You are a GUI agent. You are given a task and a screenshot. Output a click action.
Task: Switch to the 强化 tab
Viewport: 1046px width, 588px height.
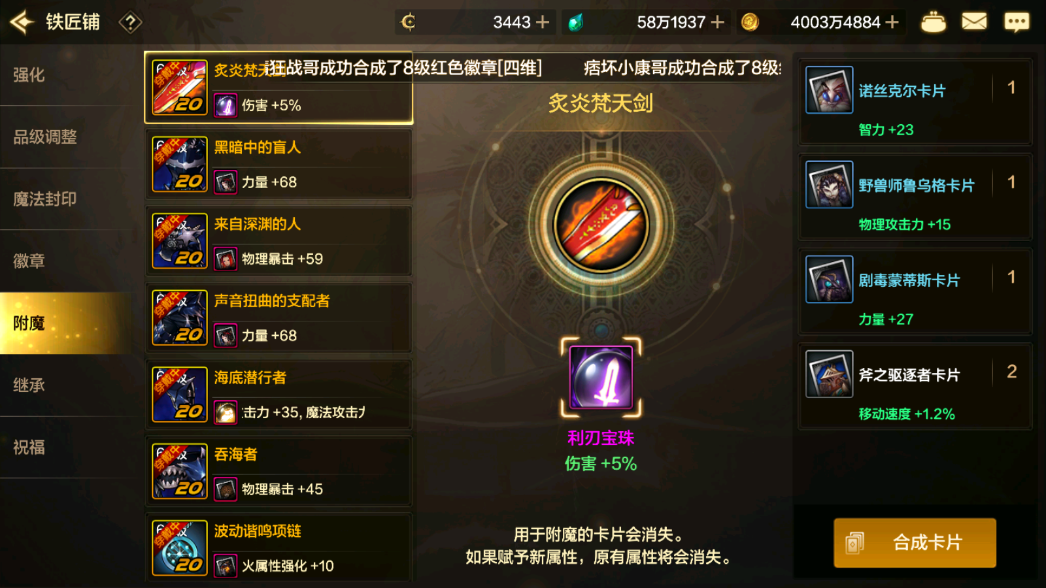tap(67, 75)
